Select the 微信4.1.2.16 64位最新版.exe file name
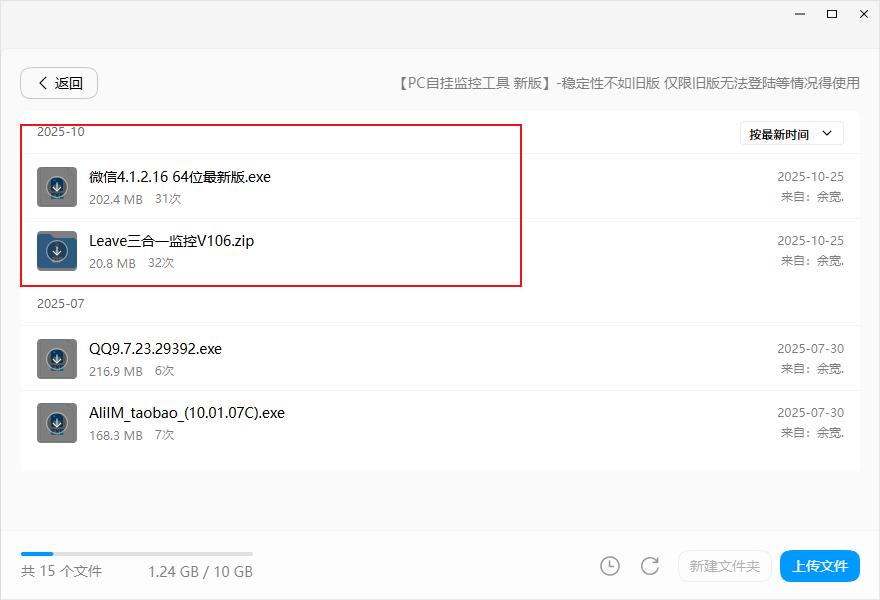The image size is (880, 600). pos(180,177)
